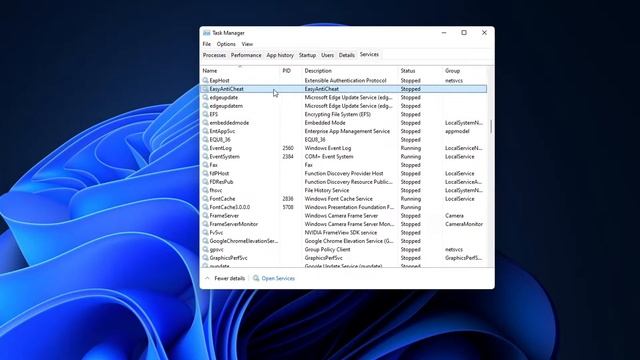
Task: Sort by the PID column header
Action: (x=291, y=71)
